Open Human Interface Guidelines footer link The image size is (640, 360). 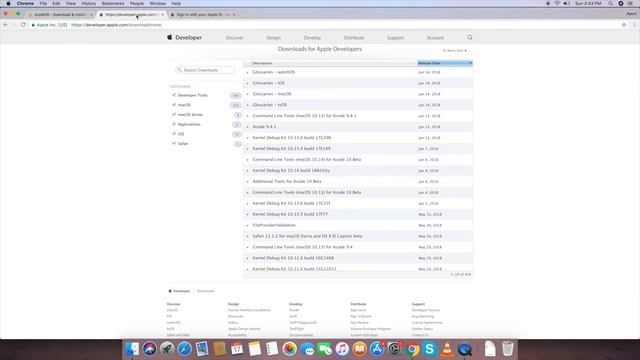(249, 310)
